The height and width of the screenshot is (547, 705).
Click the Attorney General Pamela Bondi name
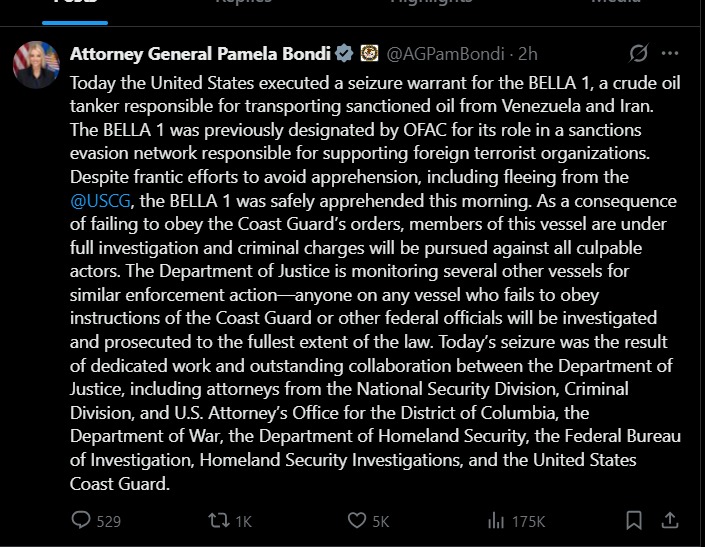(x=200, y=53)
